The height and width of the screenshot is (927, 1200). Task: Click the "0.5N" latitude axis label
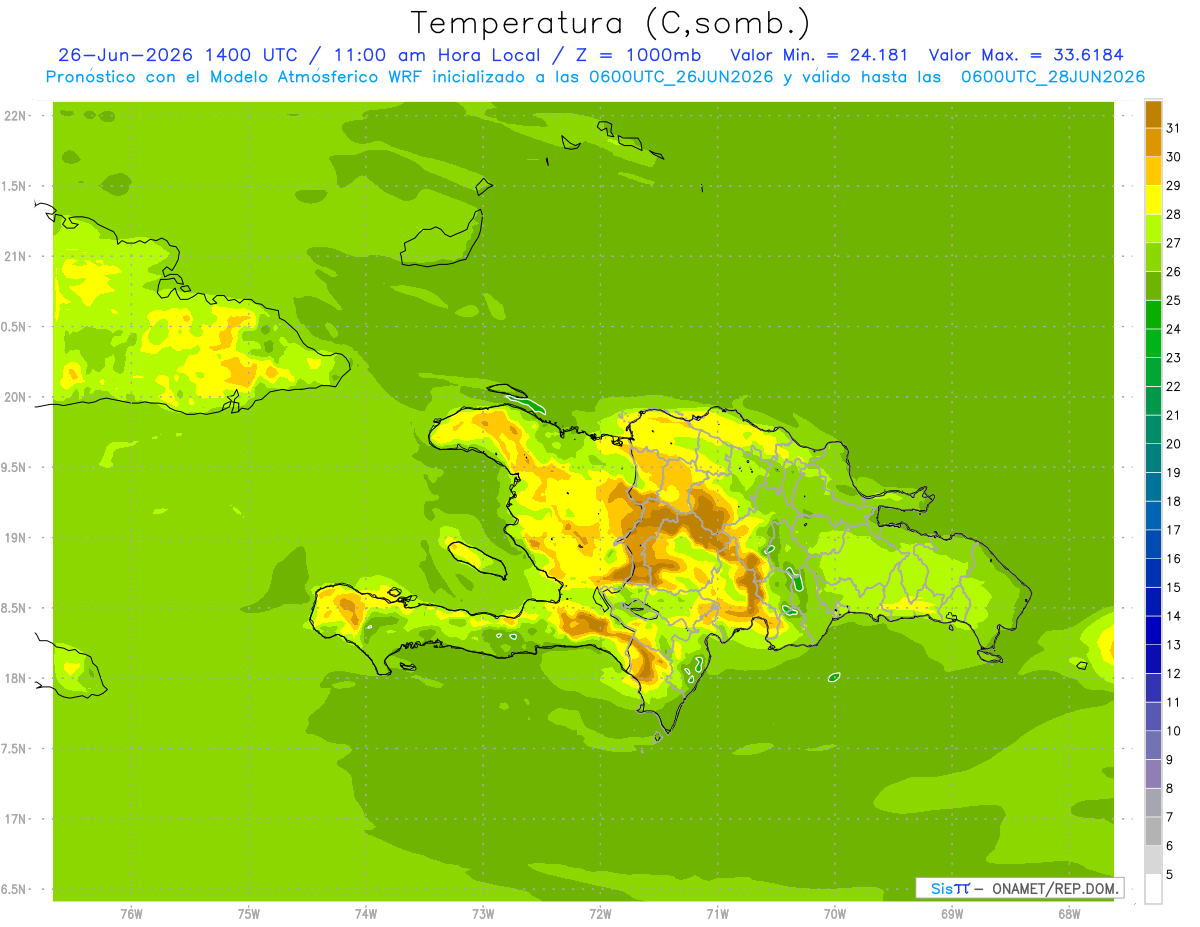15,327
